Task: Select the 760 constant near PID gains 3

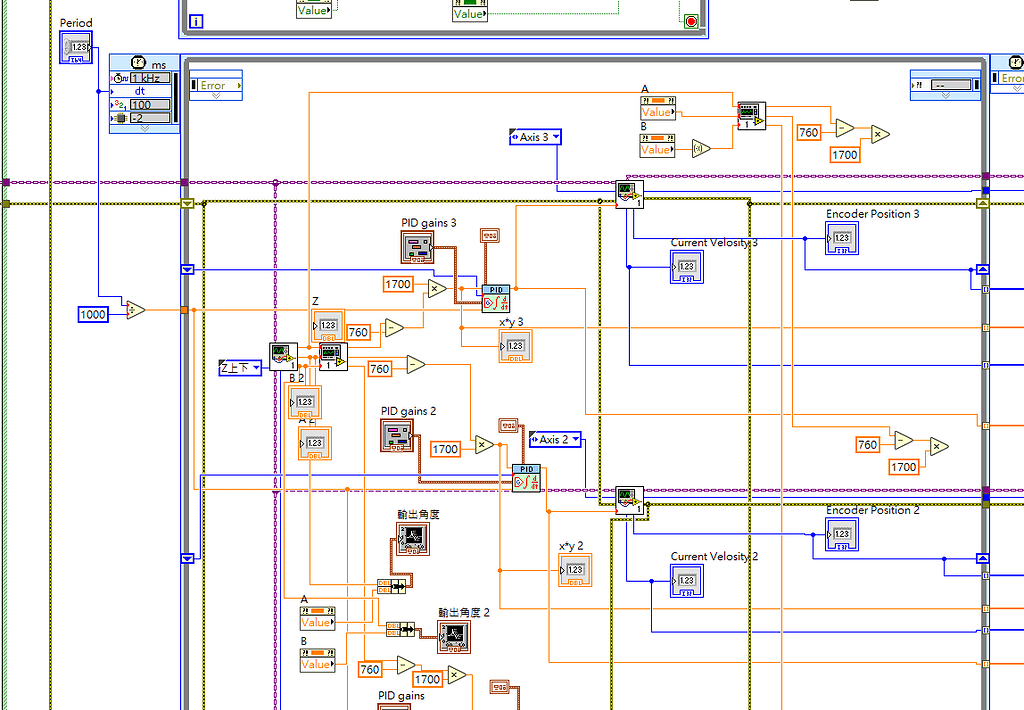Action: click(358, 331)
